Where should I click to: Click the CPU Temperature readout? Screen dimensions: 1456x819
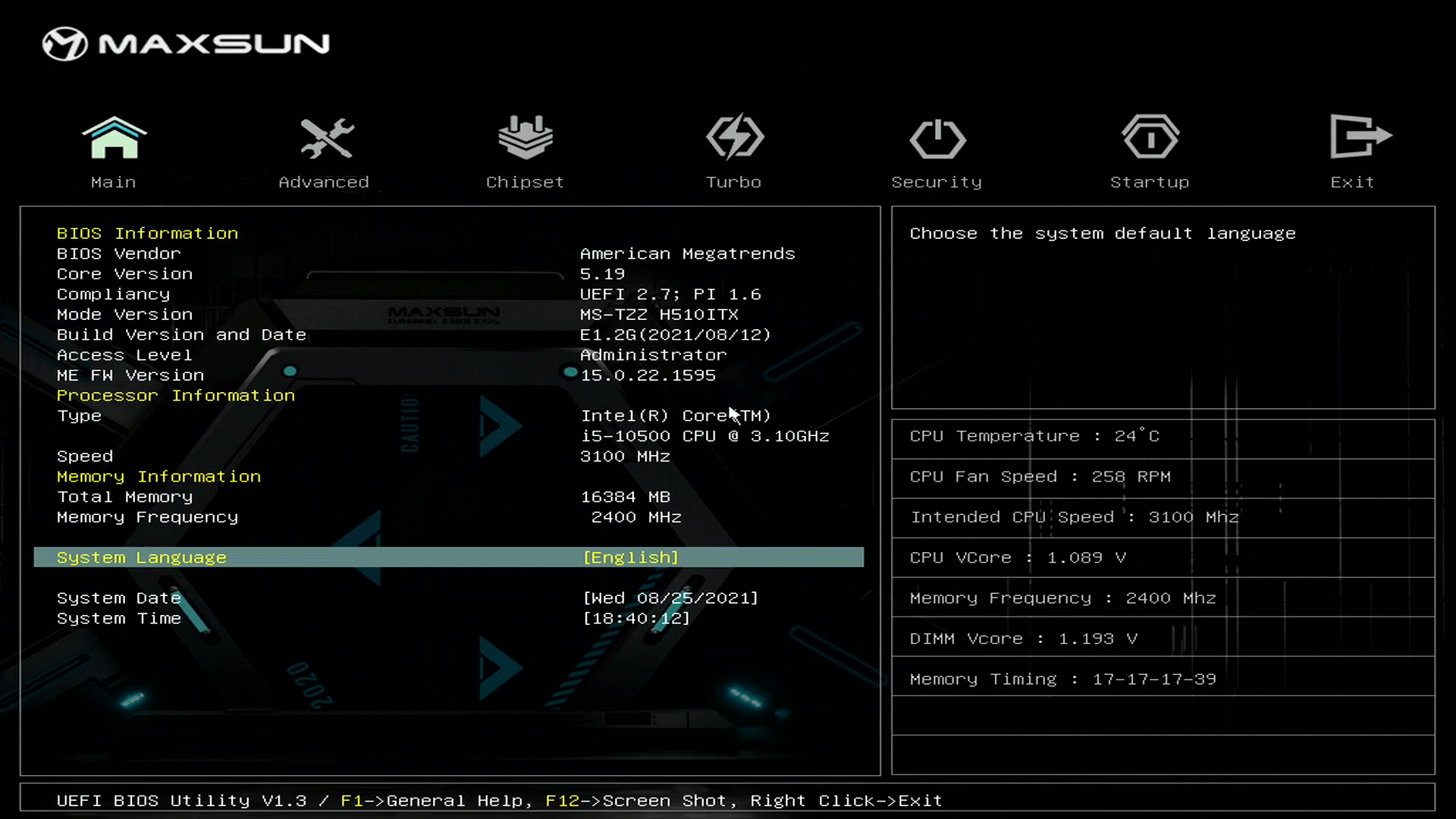pos(1034,436)
